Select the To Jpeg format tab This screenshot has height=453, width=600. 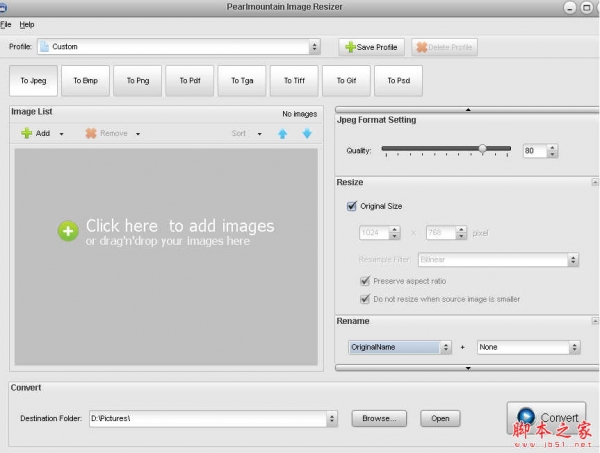pos(33,81)
